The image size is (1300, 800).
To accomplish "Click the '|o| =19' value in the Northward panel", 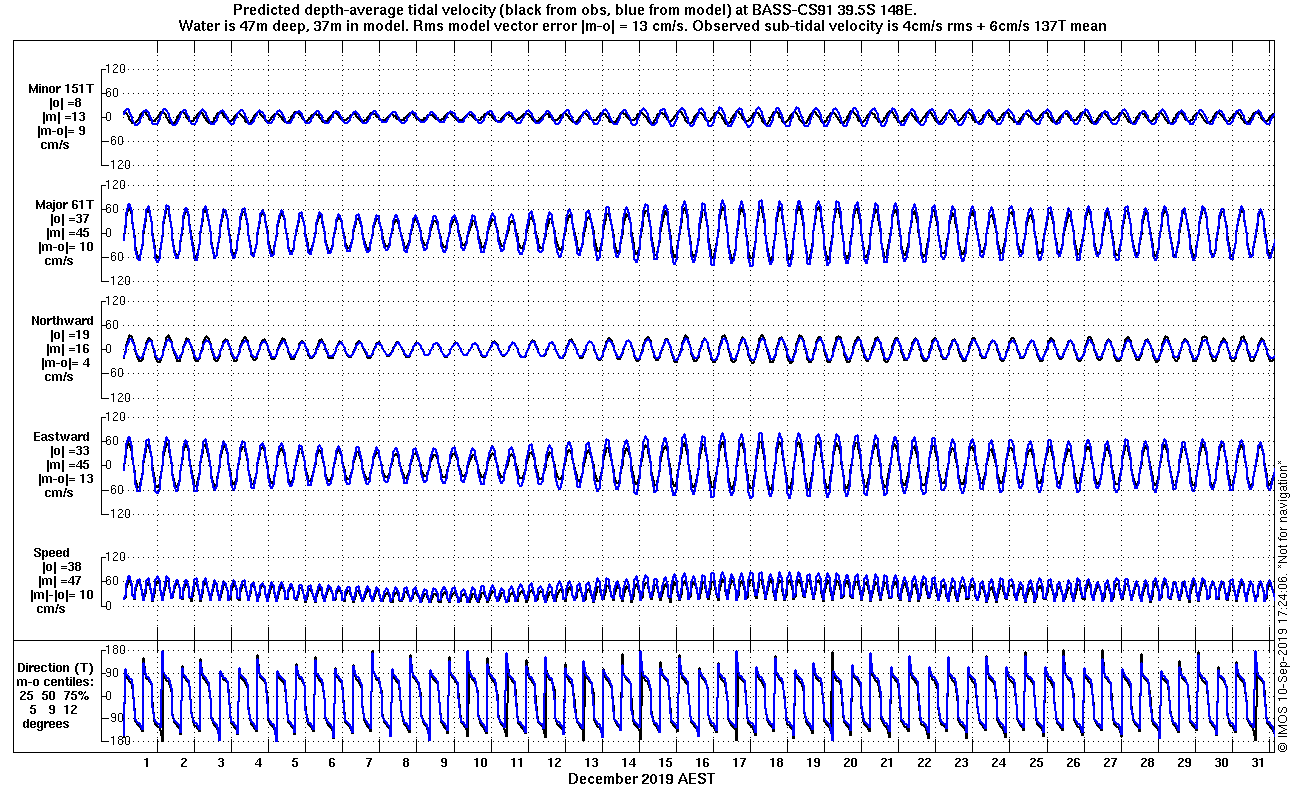I will [x=68, y=335].
